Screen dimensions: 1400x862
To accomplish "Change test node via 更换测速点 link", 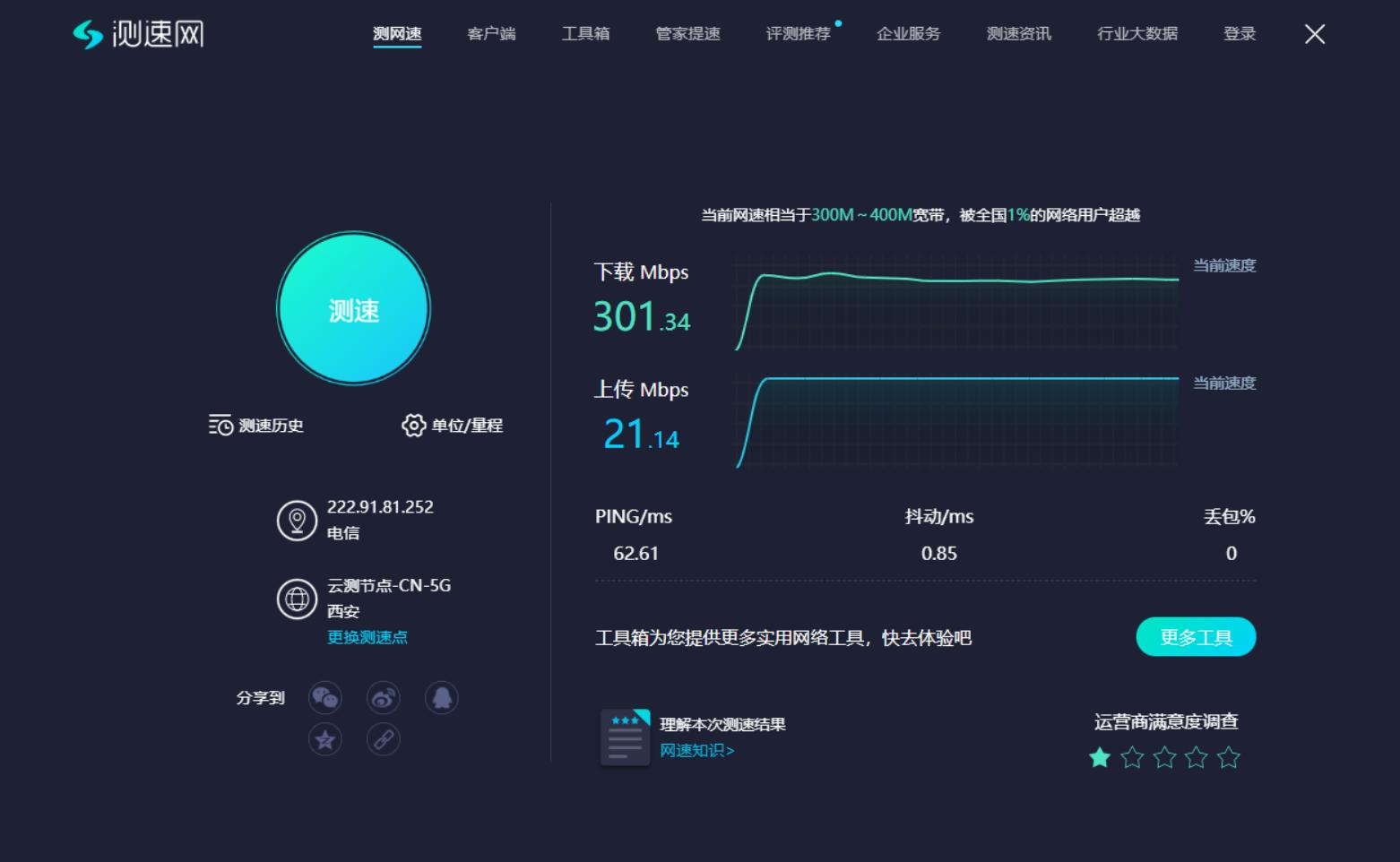I will tap(367, 637).
